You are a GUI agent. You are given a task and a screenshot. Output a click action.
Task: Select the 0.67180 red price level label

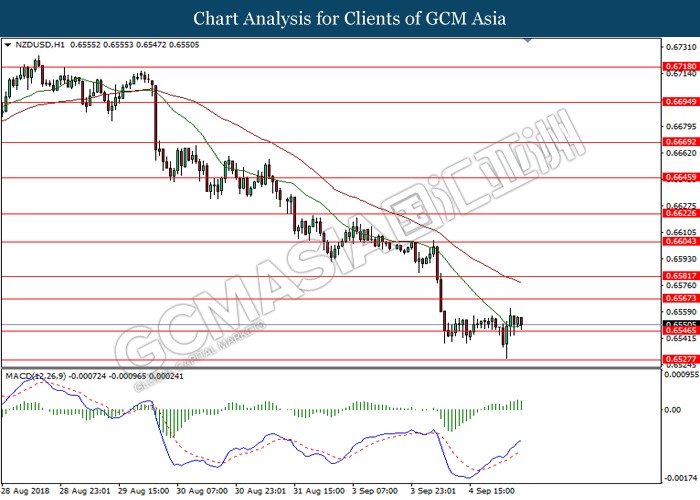680,67
